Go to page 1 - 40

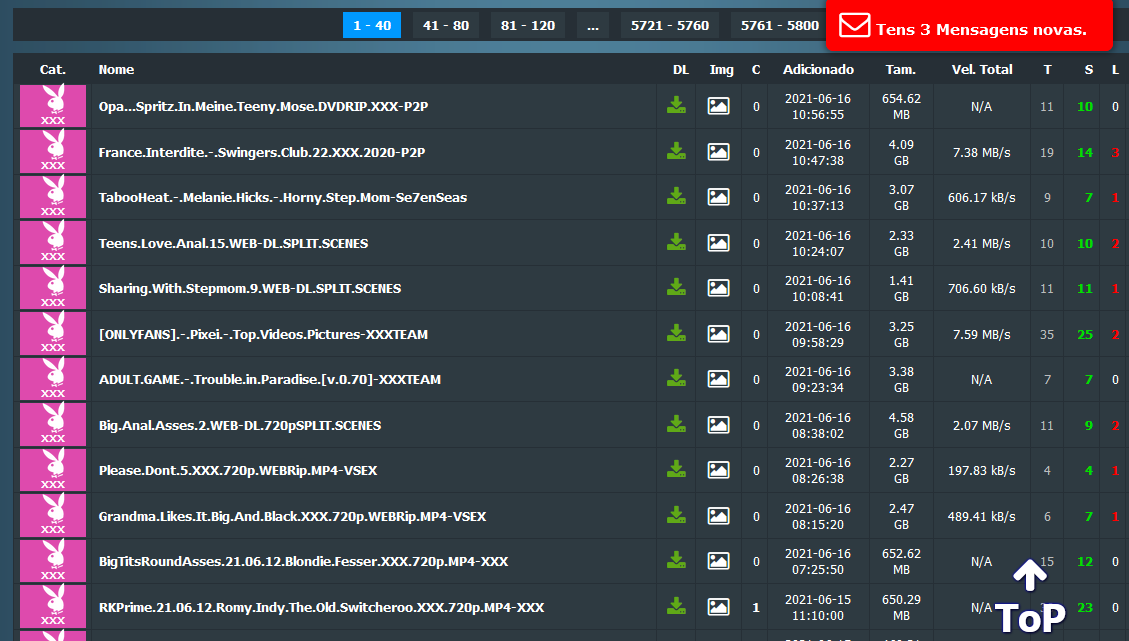[372, 25]
